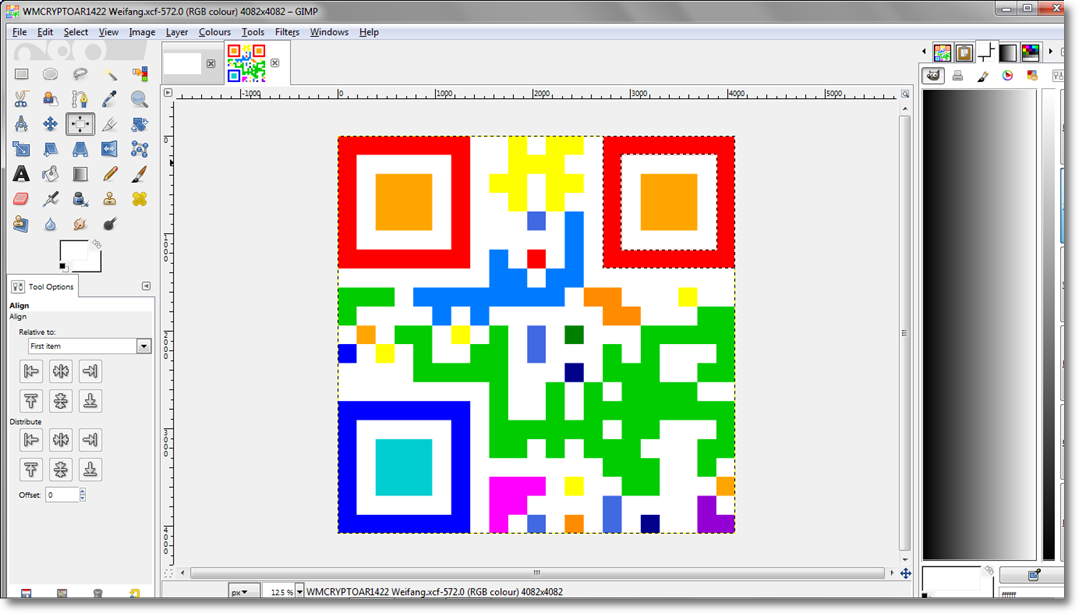Viewport: 1080px width, 615px height.
Task: Show earlier dock tabs with left arrow
Action: (x=924, y=52)
